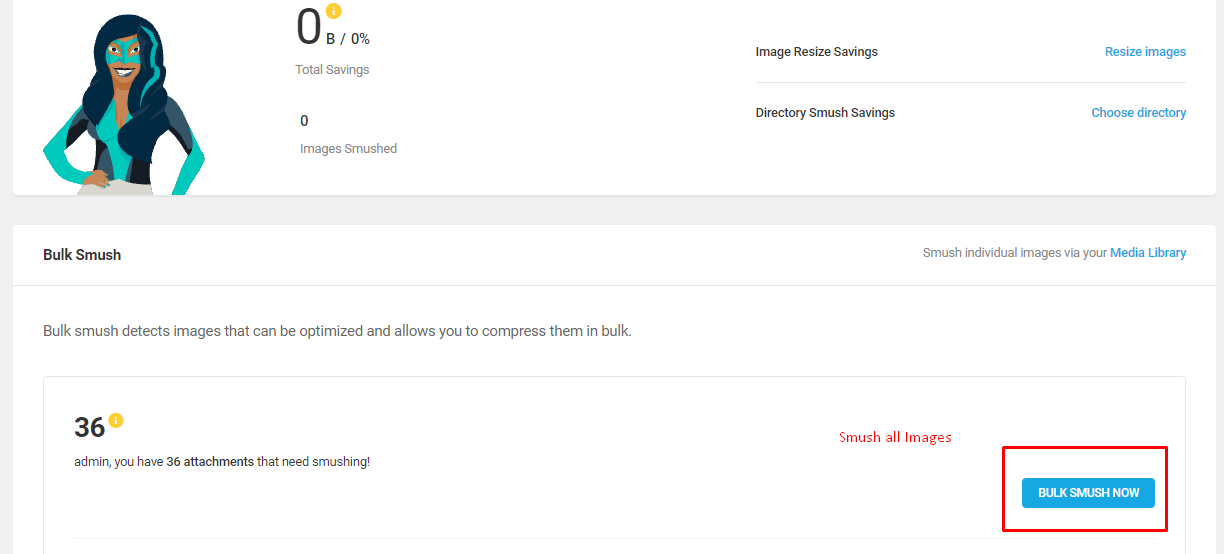Click the red Smush all Images annotation
The width and height of the screenshot is (1224, 554).
(x=895, y=437)
